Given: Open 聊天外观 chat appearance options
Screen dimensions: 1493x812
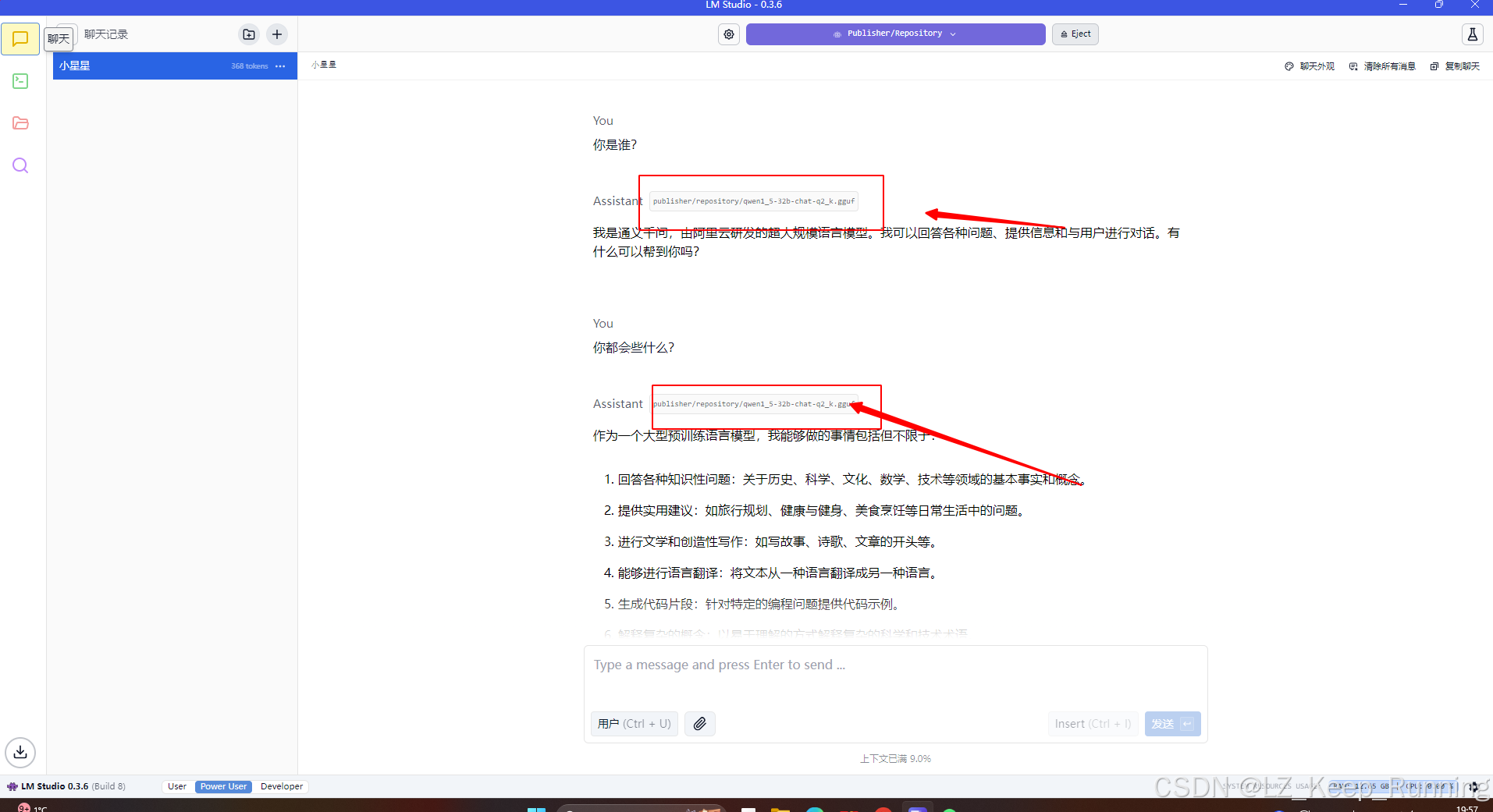Looking at the screenshot, I should click(1310, 66).
